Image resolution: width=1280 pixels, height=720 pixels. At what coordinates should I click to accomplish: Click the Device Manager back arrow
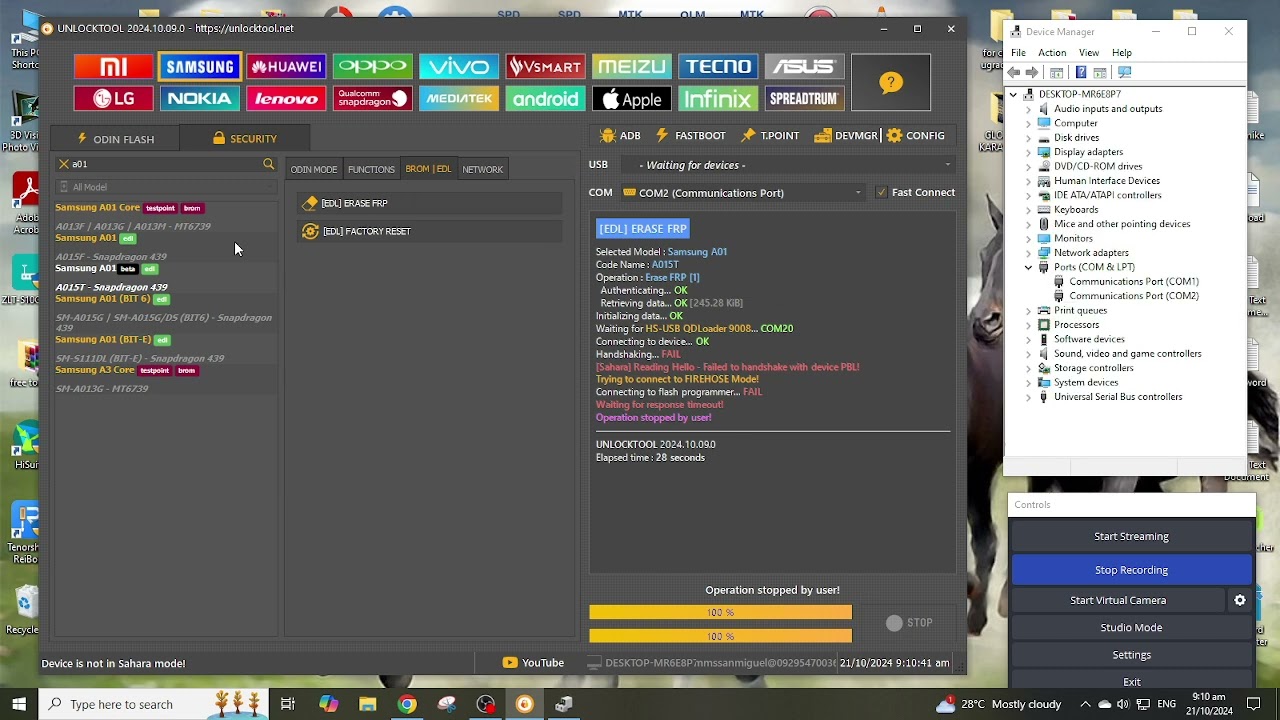tap(1014, 72)
